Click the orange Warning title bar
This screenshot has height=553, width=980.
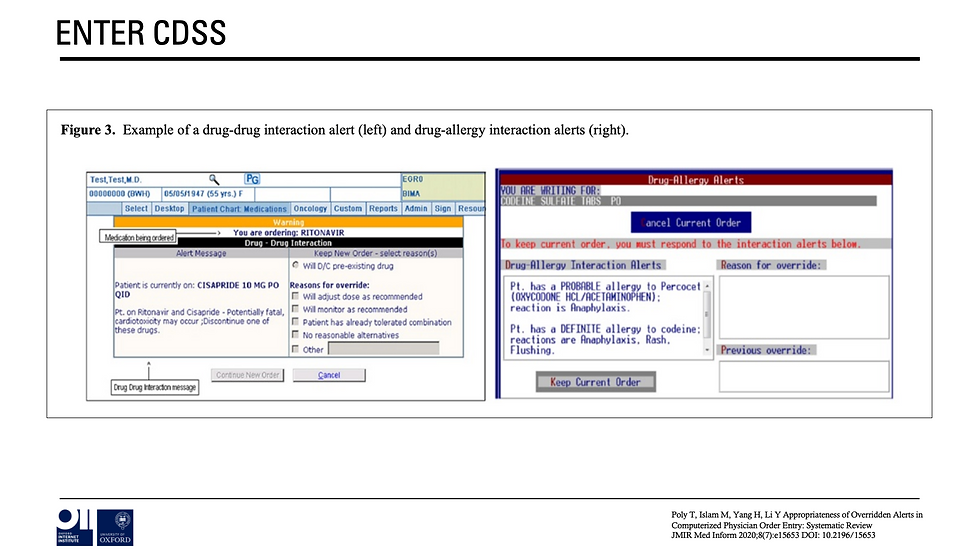[x=288, y=222]
